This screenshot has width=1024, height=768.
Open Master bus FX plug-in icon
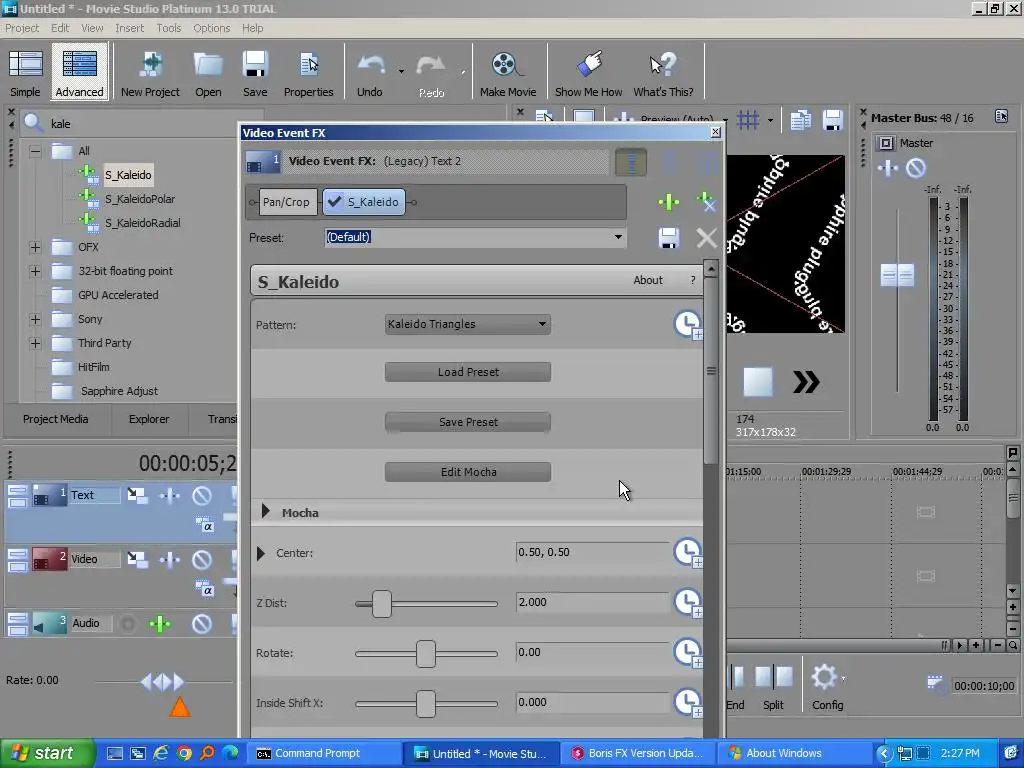(x=887, y=168)
